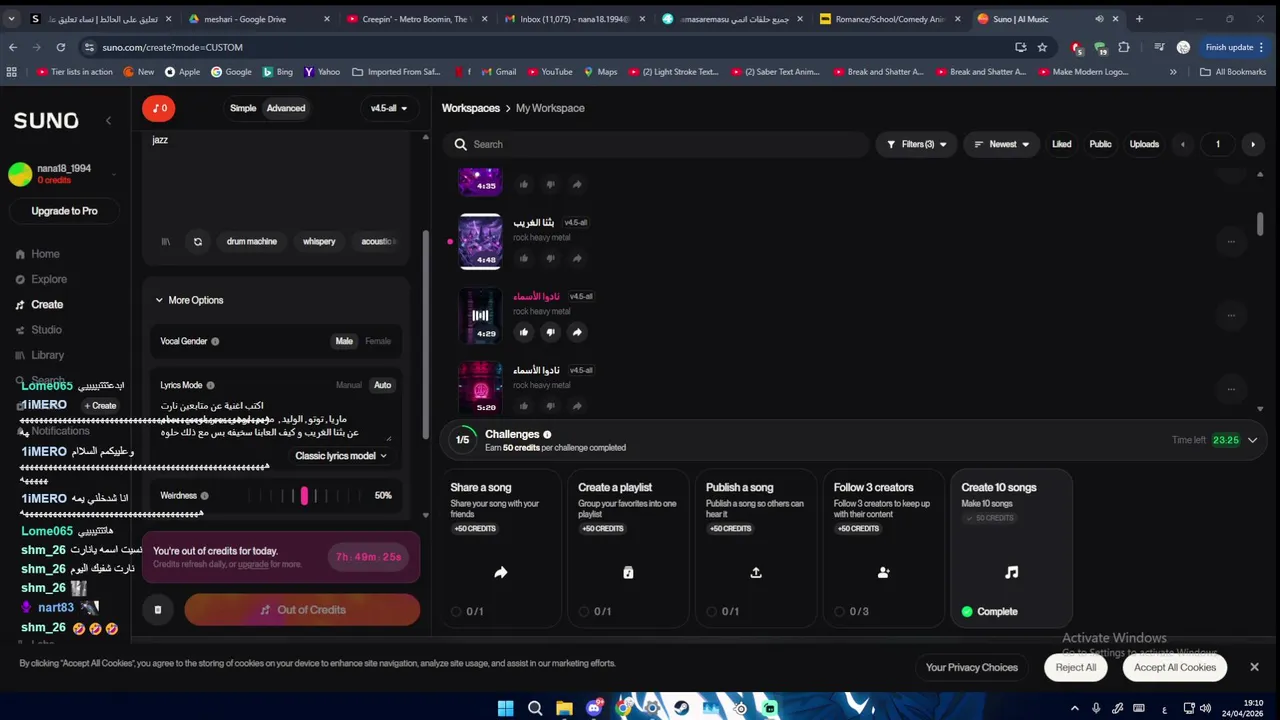
Task: Collapse the Challenges panel chevron
Action: point(1252,440)
